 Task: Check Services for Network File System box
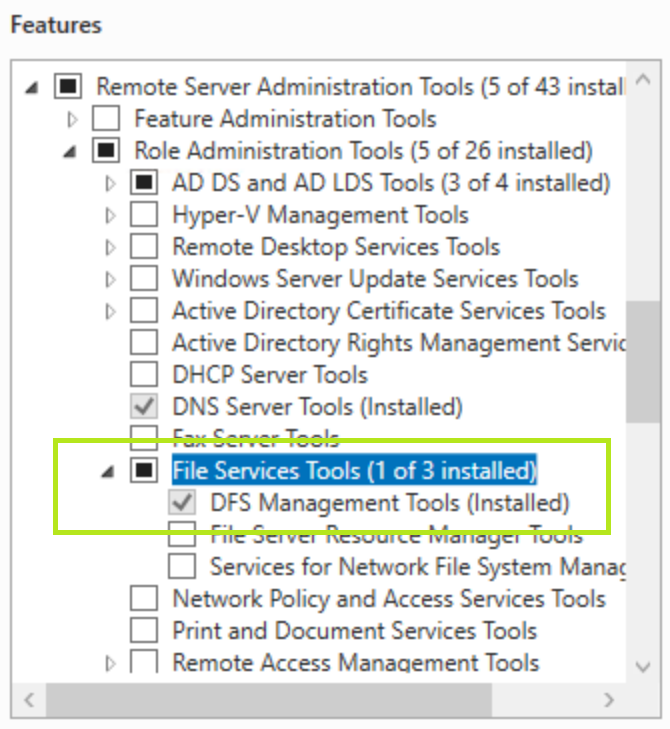tap(182, 567)
